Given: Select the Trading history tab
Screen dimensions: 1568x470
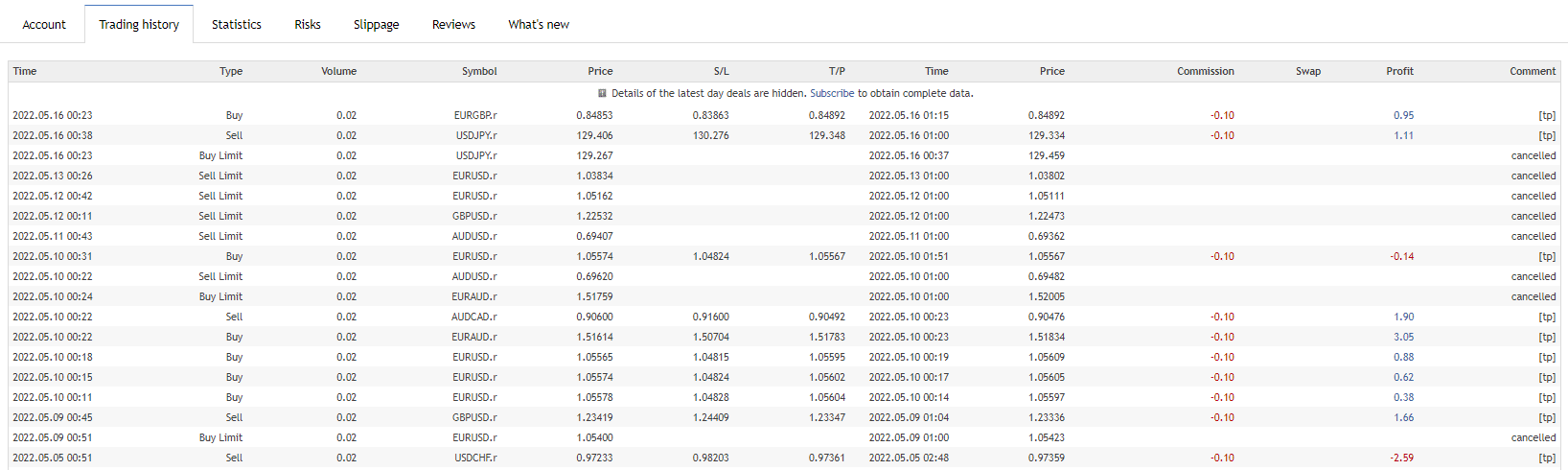Looking at the screenshot, I should [x=139, y=24].
